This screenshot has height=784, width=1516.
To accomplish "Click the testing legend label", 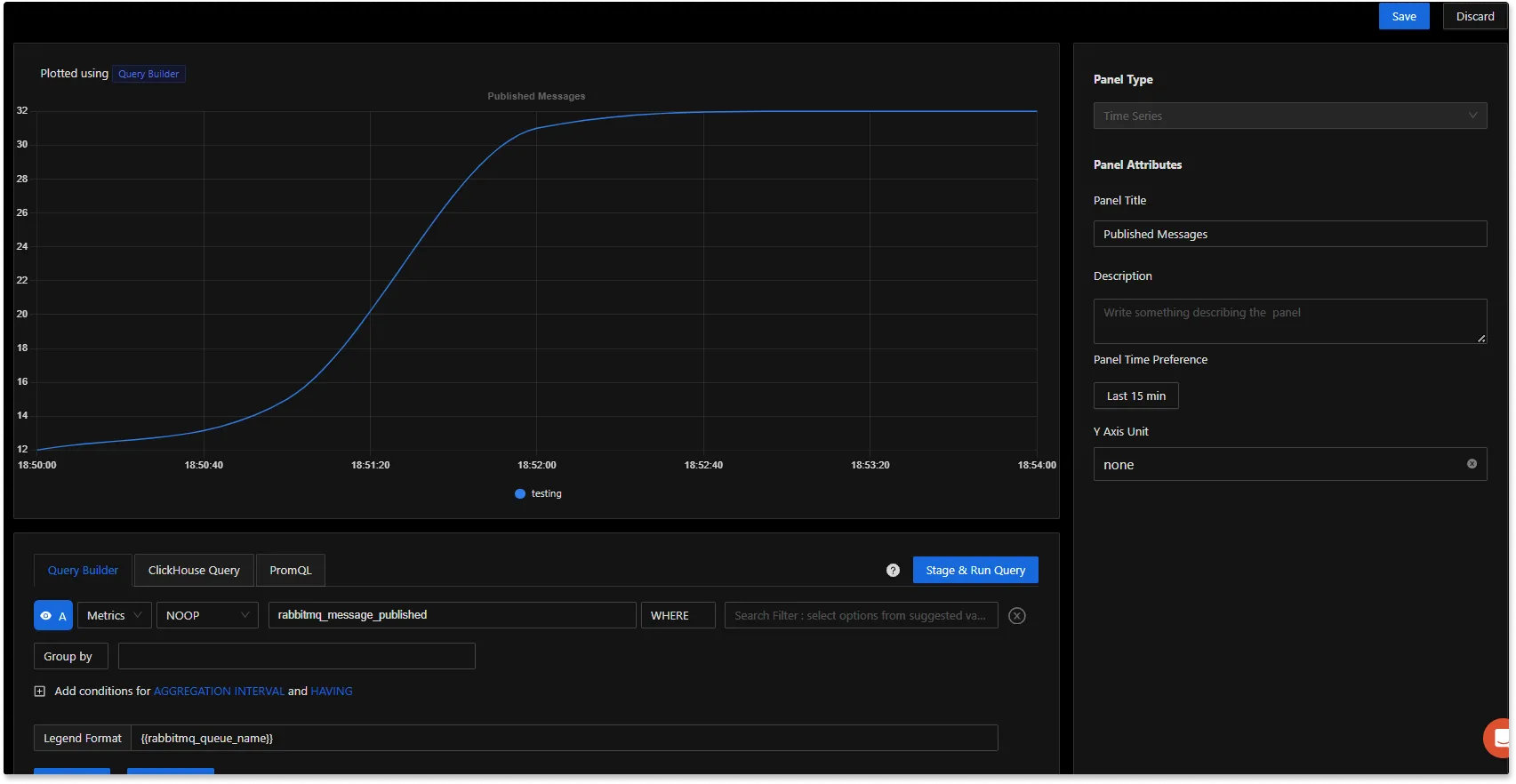I will (x=546, y=493).
